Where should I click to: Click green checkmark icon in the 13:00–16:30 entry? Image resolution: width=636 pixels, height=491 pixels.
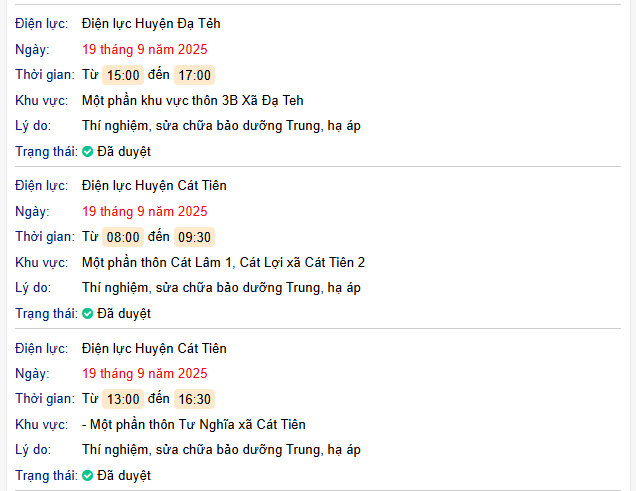coord(88,476)
